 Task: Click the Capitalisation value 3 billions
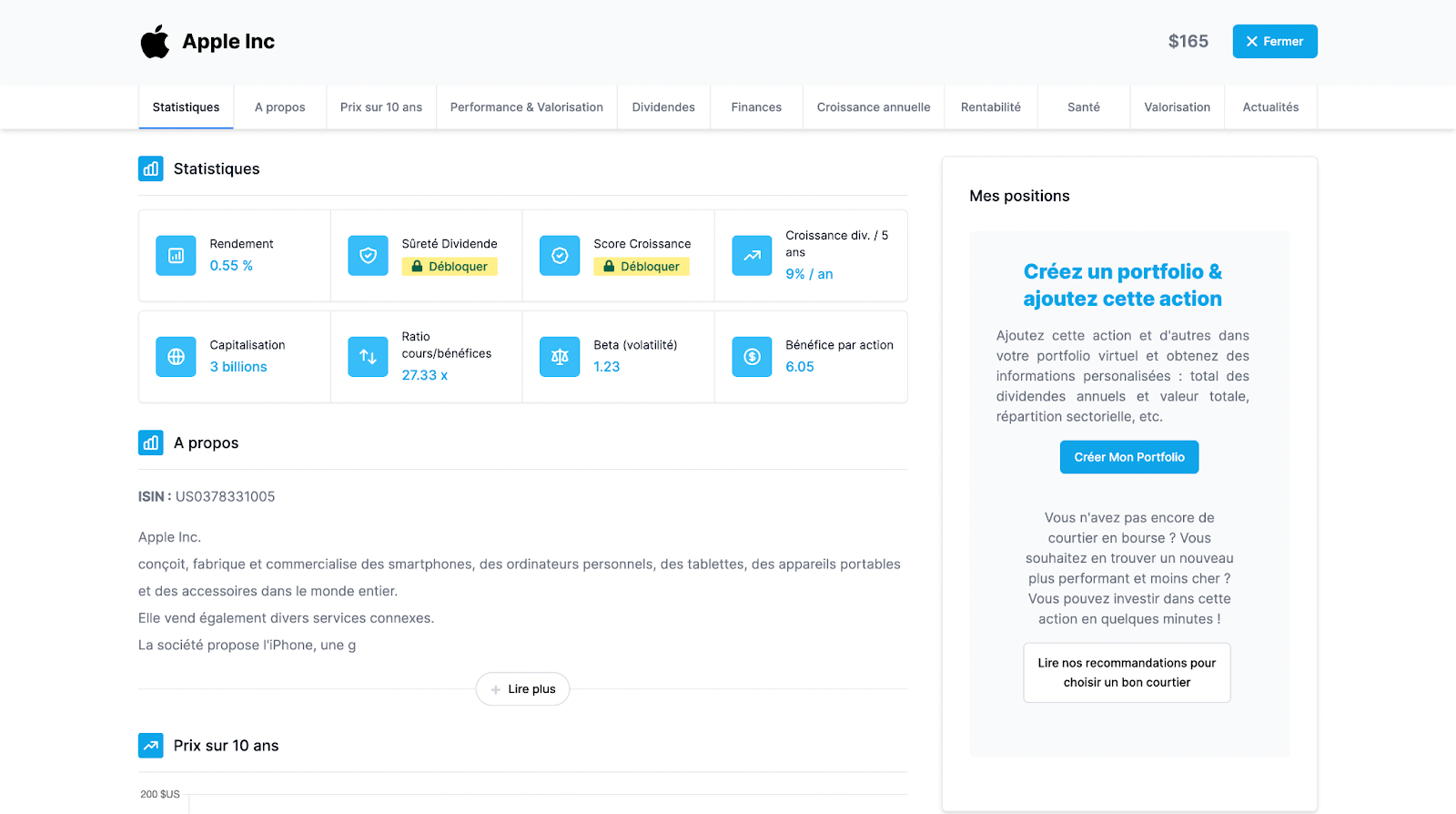tap(238, 367)
